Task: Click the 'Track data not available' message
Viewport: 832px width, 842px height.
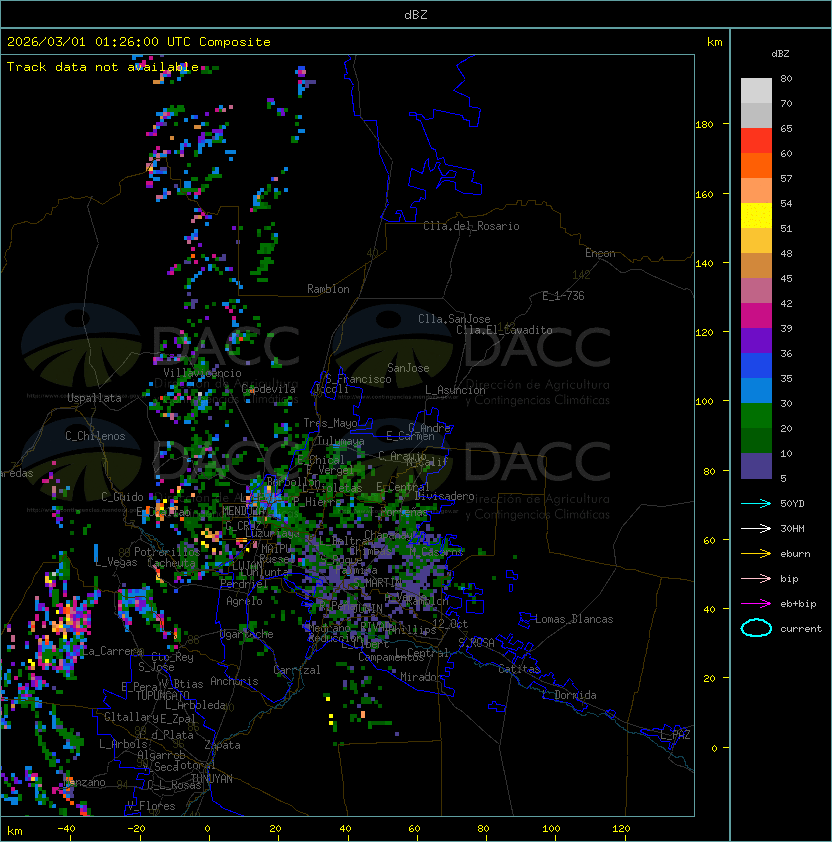Action: pyautogui.click(x=103, y=67)
